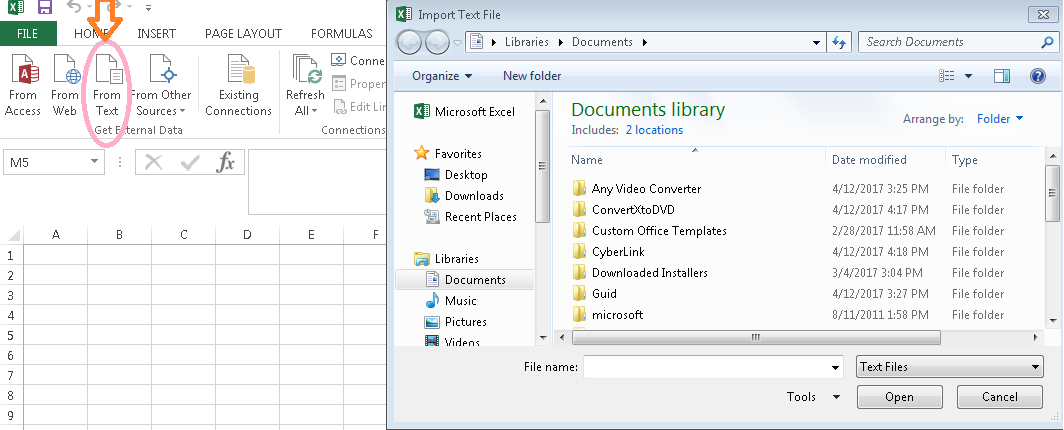
Task: Click Enter checkmark icon in formula bar
Action: pyautogui.click(x=190, y=163)
